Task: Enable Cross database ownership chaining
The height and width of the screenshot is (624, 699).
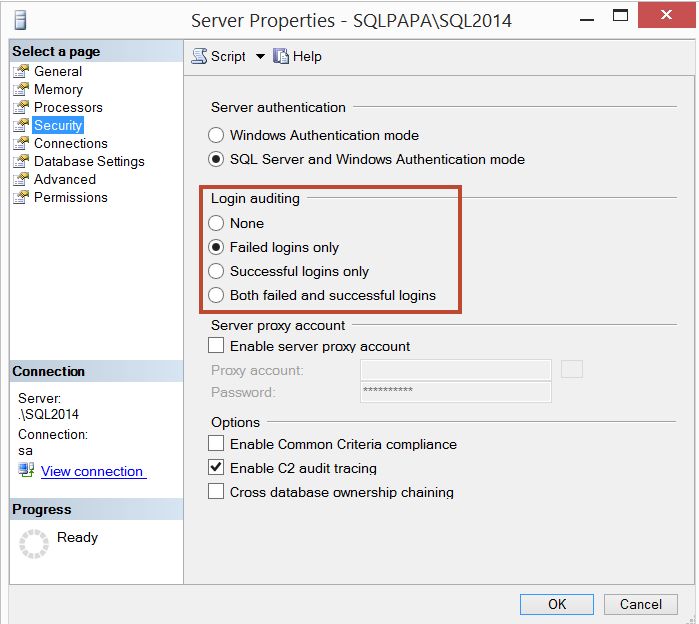Action: point(216,492)
